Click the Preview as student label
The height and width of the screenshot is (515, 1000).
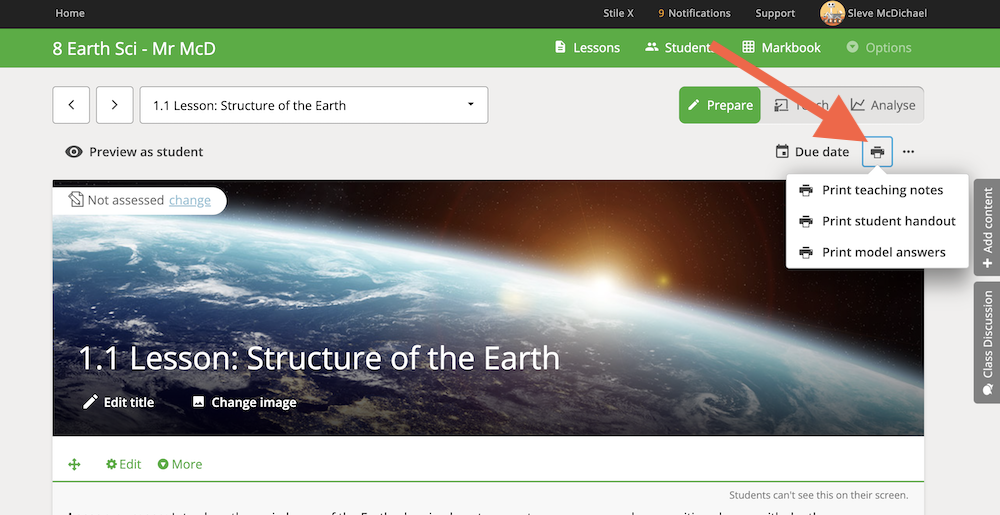(x=146, y=152)
